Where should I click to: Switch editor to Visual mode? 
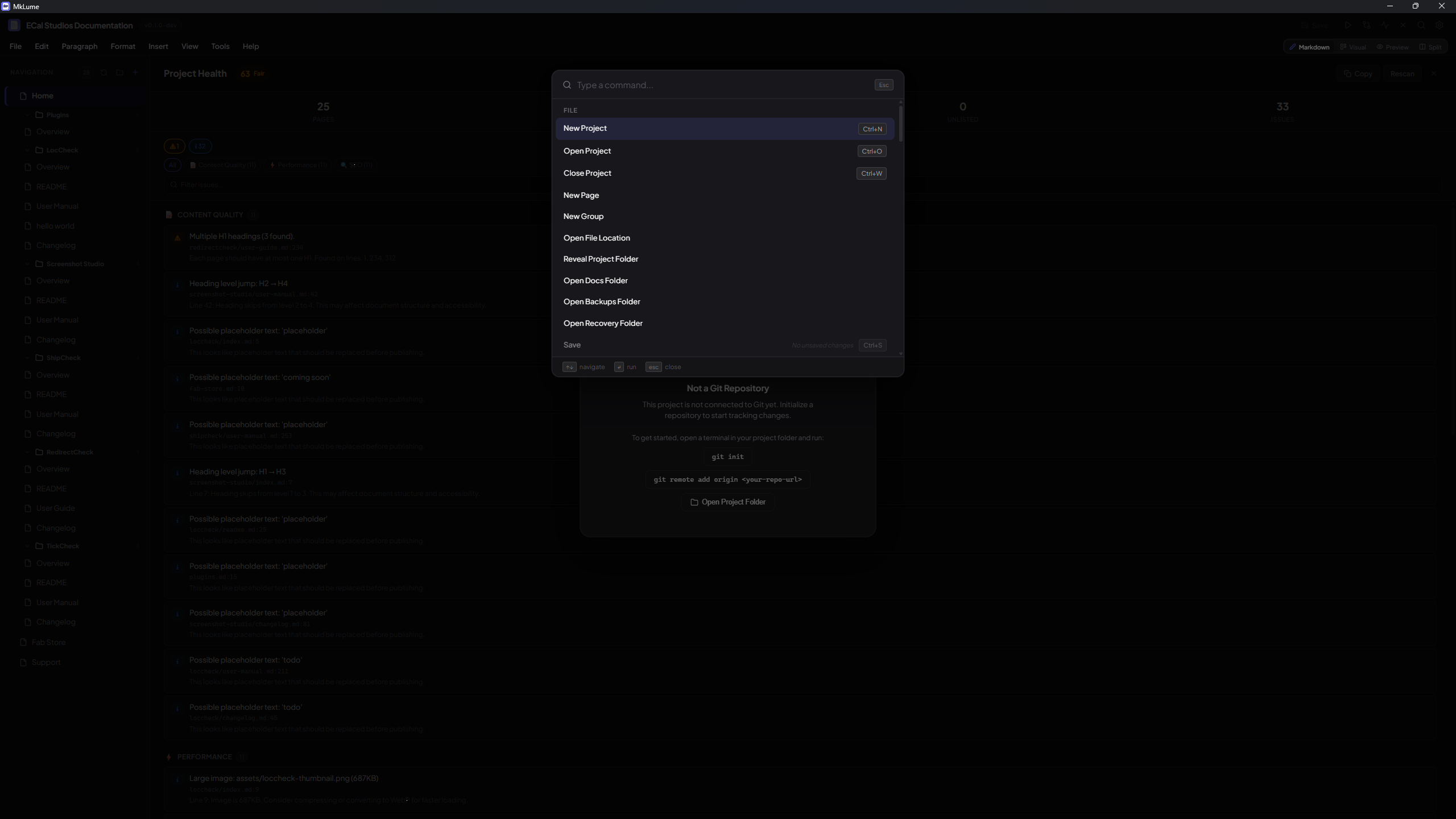coord(1353,47)
